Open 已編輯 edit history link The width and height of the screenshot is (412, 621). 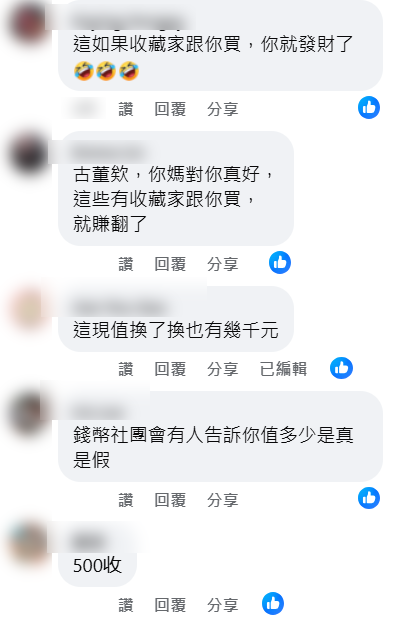(284, 369)
